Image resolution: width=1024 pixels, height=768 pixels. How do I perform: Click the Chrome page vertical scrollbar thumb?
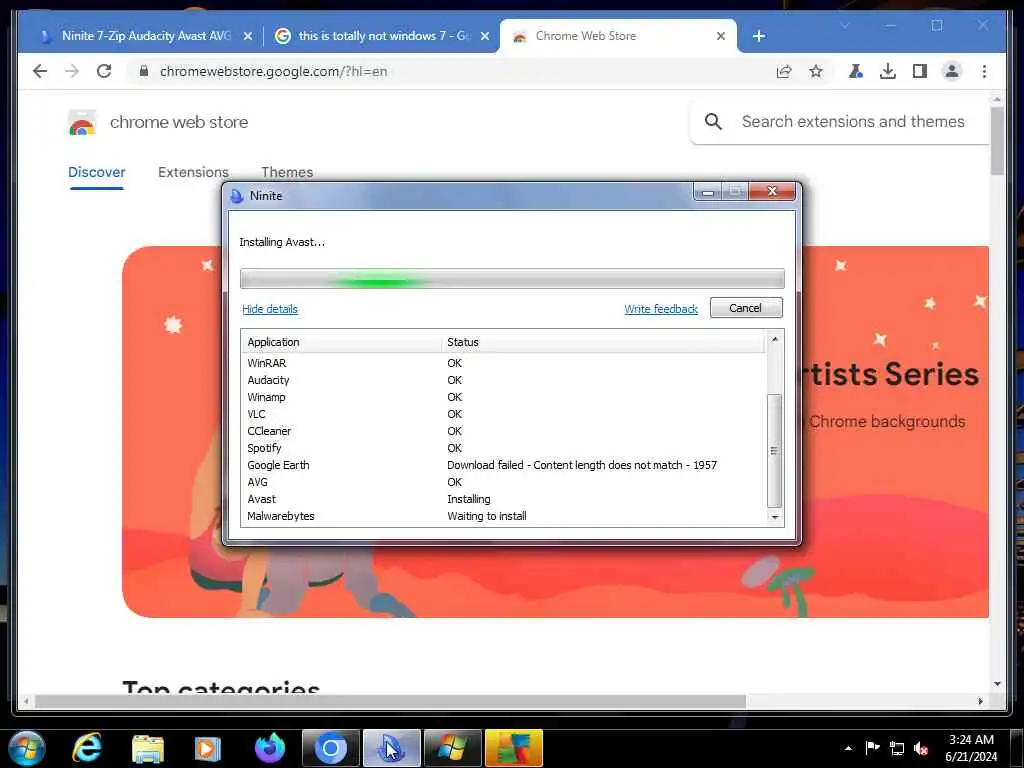pos(997,140)
